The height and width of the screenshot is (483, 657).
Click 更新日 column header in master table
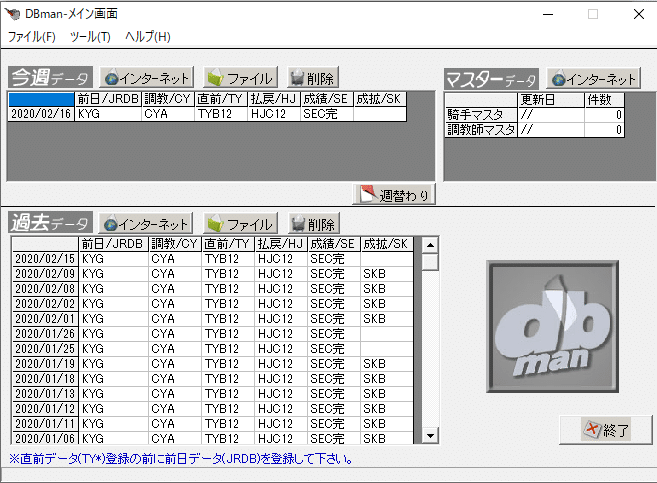point(551,100)
